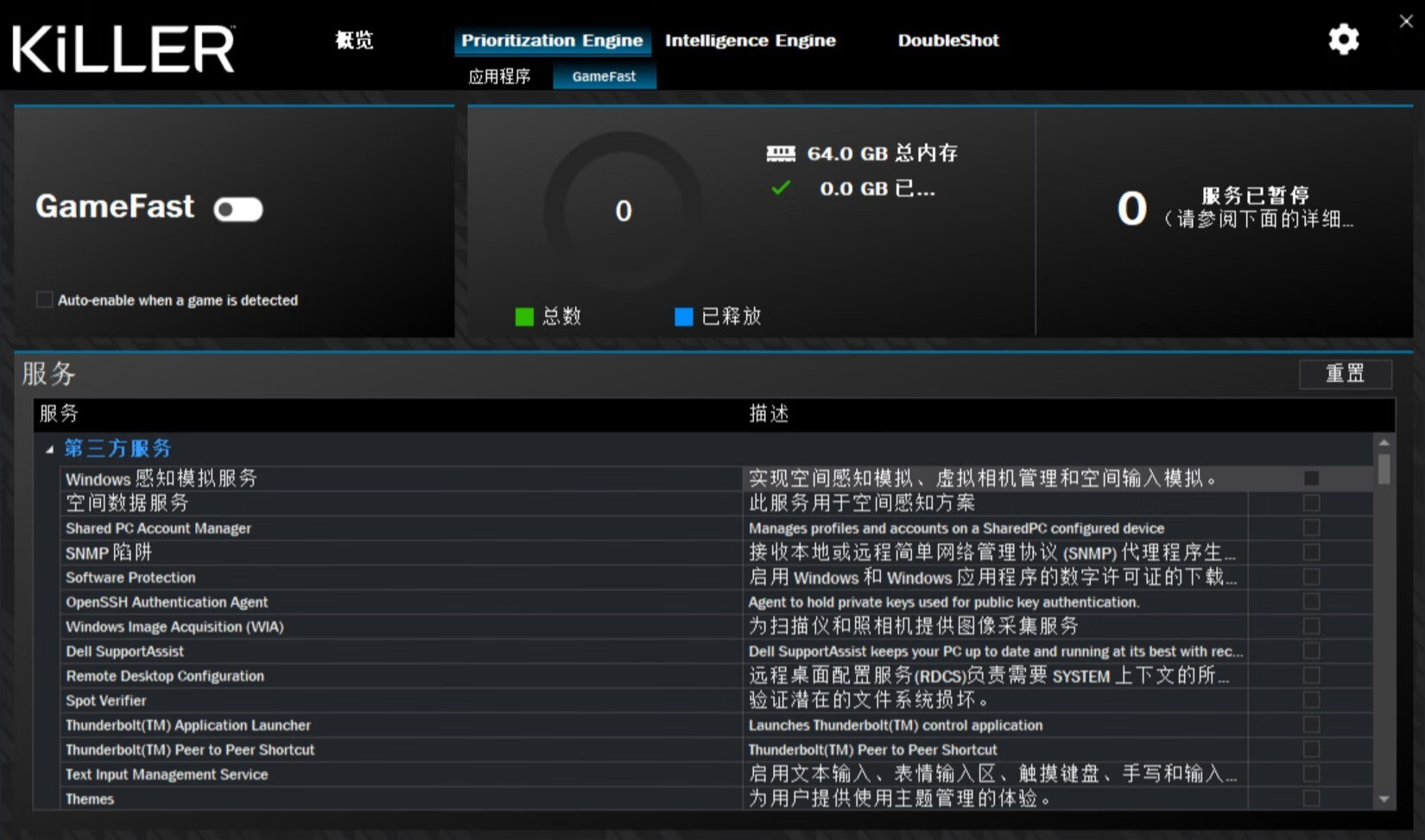This screenshot has width=1425, height=840.
Task: Click the down arrow on the services scrollbar
Action: [x=1386, y=799]
